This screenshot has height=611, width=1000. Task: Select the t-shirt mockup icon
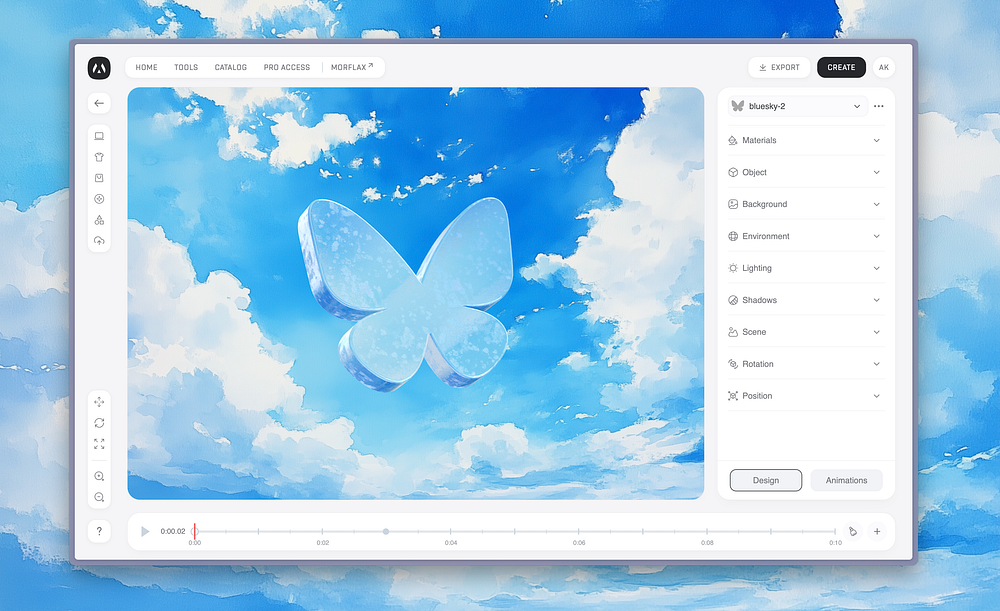(99, 157)
